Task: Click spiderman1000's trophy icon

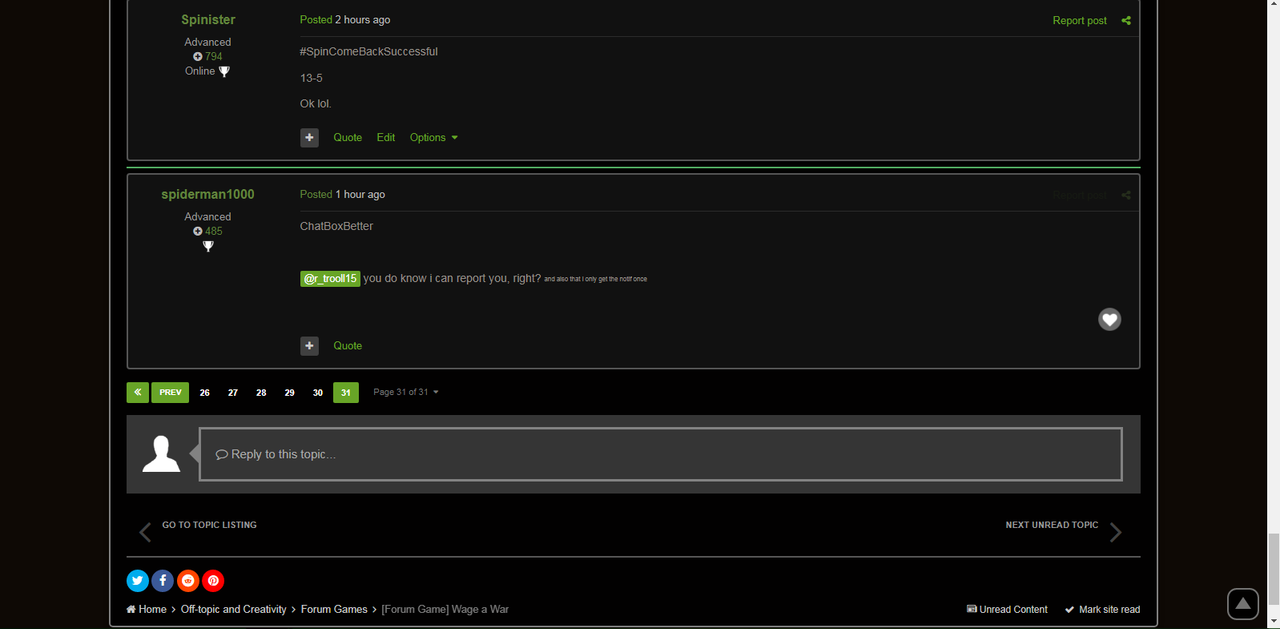Action: [x=208, y=246]
